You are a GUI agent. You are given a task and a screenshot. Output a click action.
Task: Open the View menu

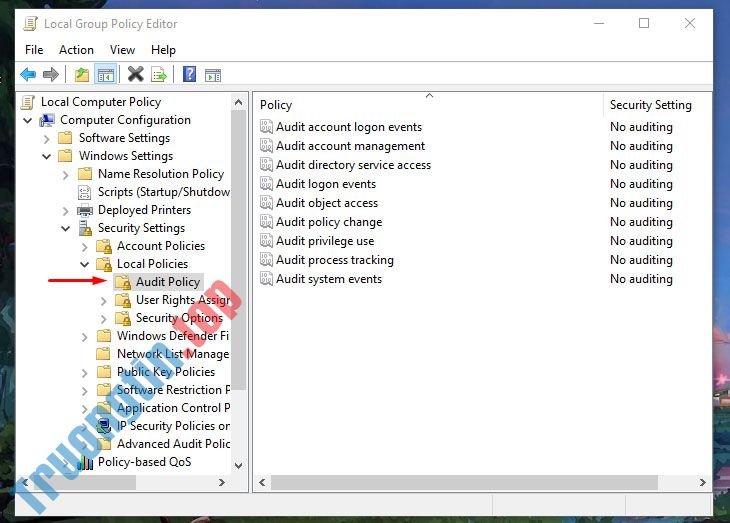122,50
